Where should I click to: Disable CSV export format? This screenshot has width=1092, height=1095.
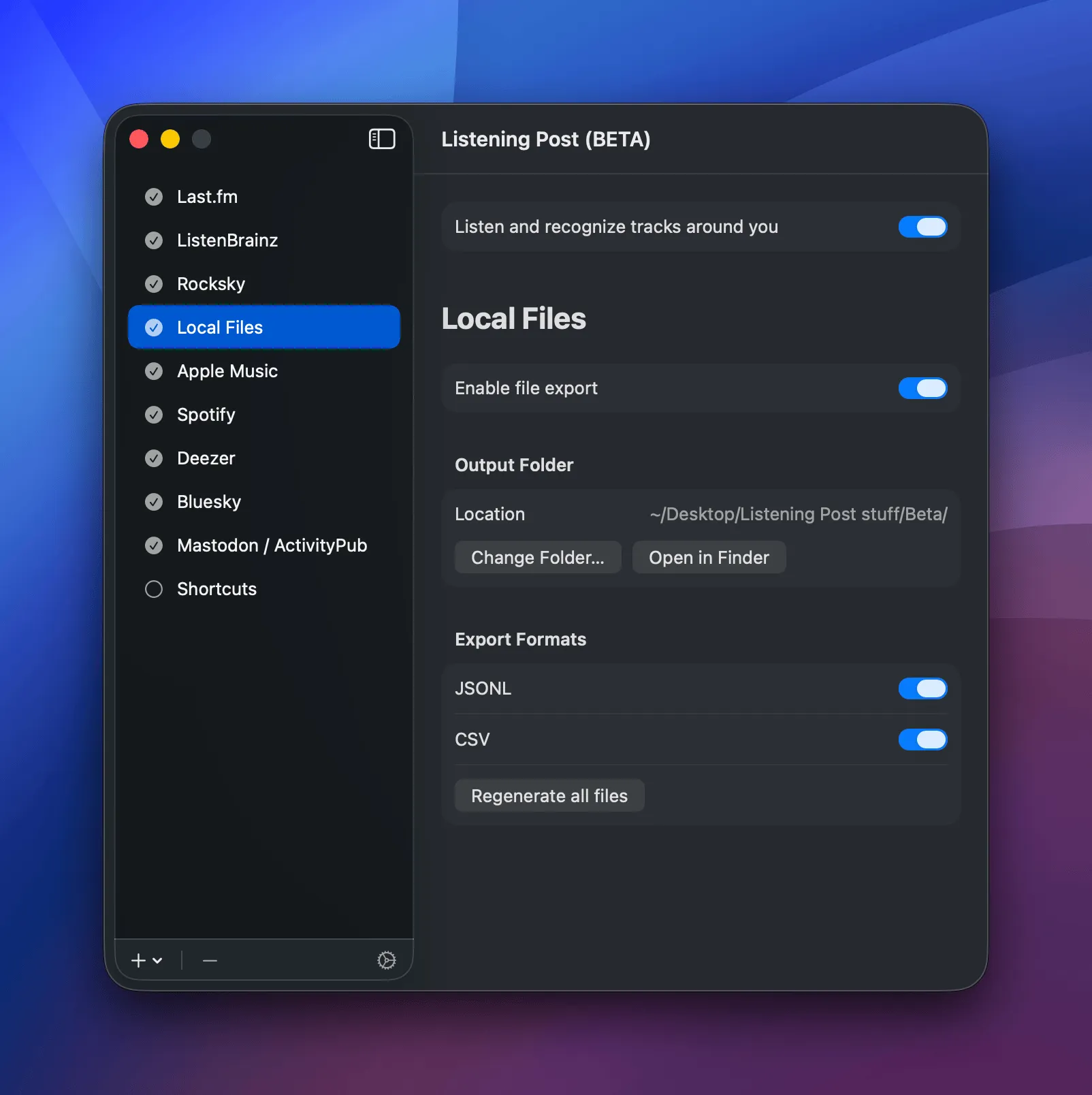coord(922,740)
